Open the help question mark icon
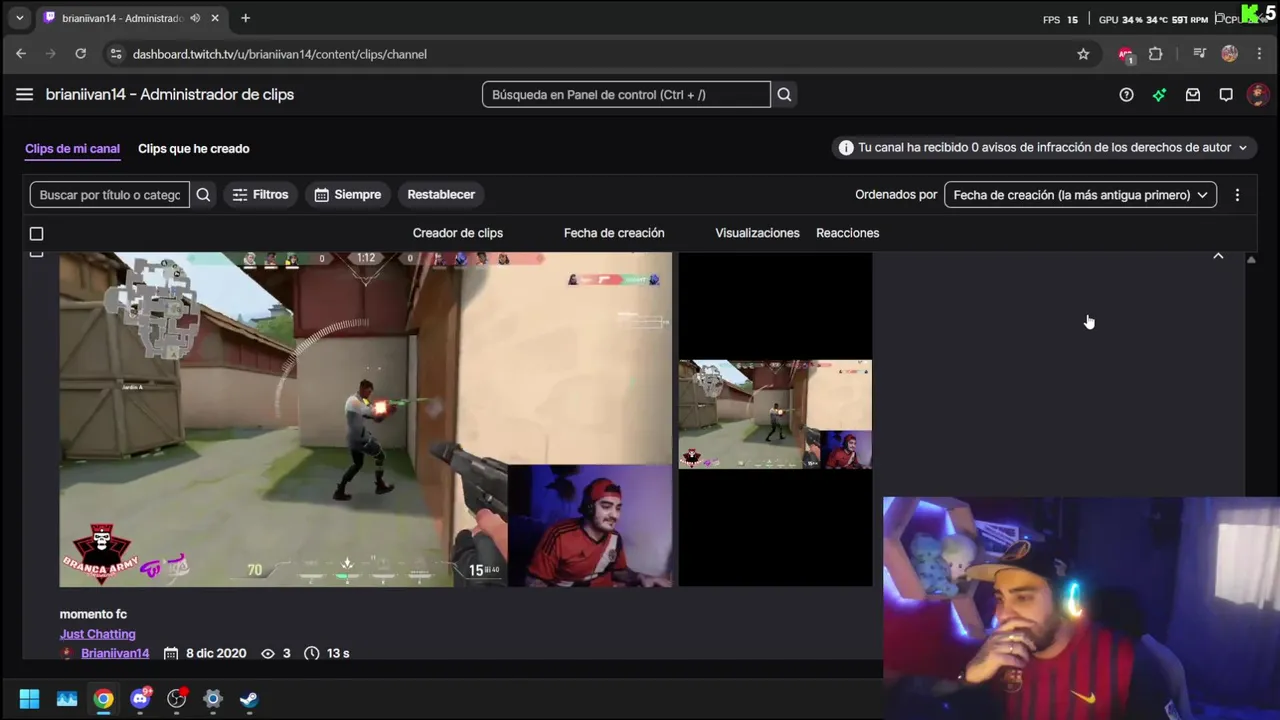 pos(1126,94)
